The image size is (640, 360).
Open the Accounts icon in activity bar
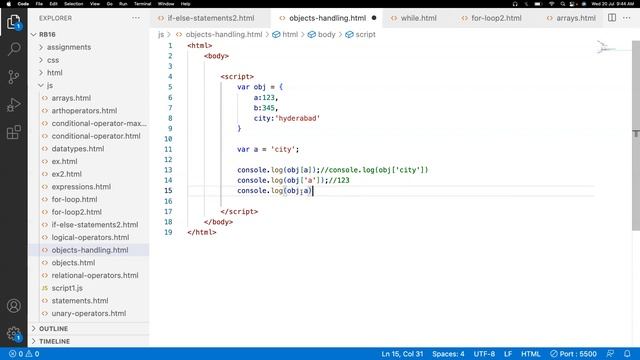coord(13,306)
